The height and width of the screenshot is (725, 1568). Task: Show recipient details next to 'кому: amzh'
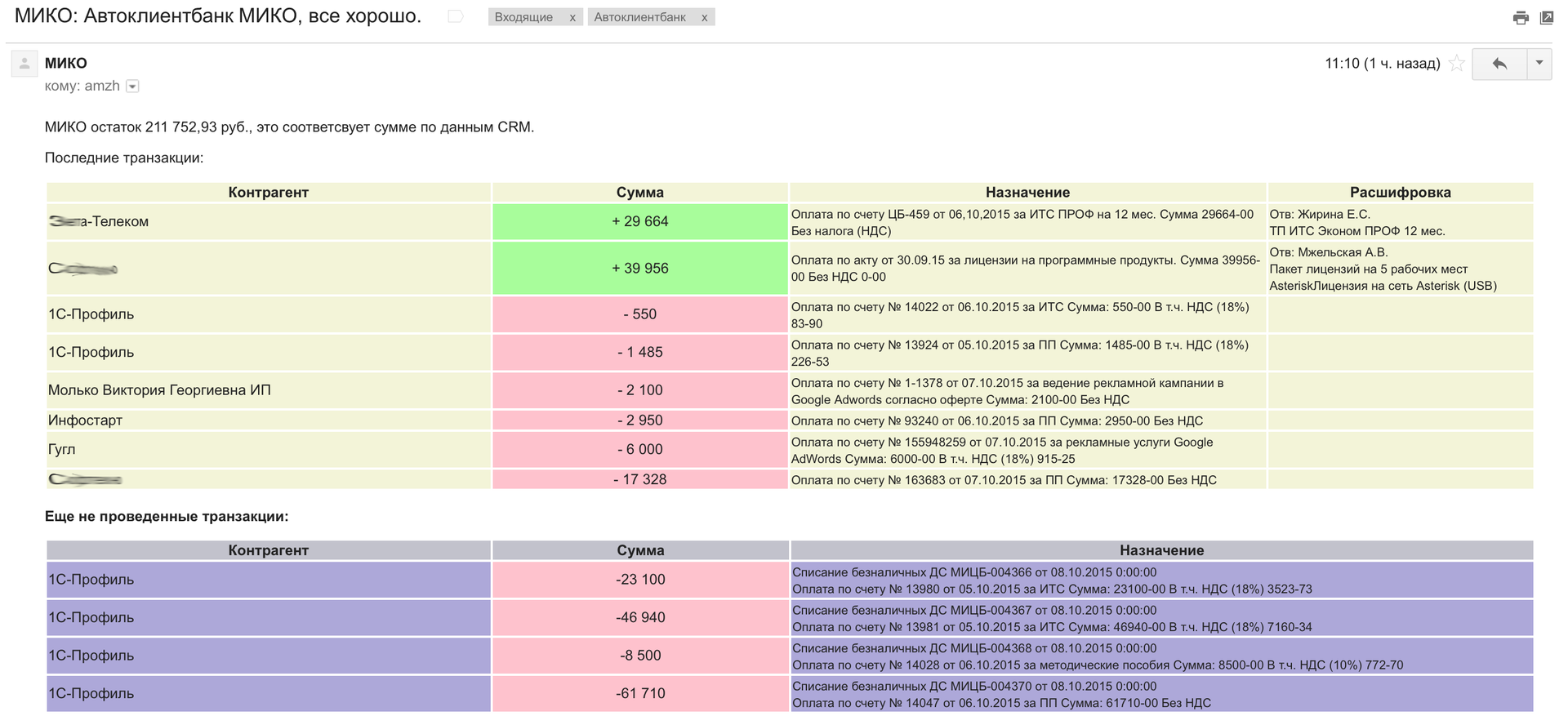pos(132,87)
